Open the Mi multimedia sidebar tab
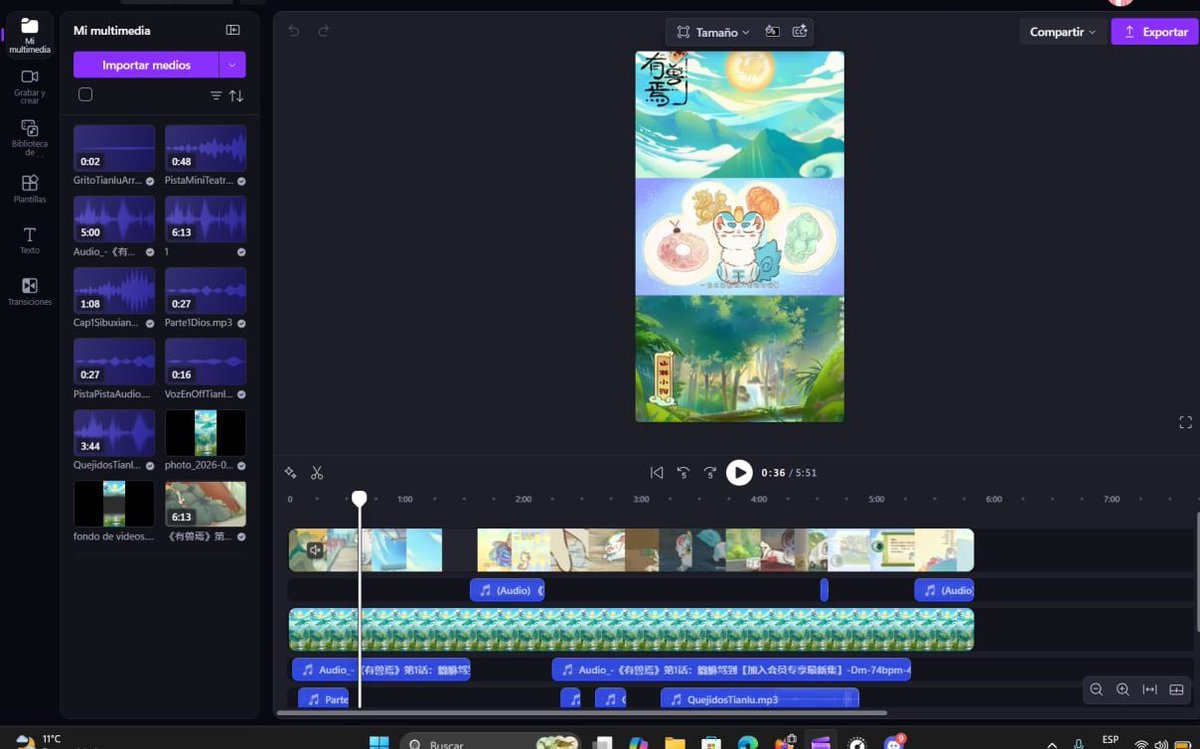 pyautogui.click(x=29, y=34)
